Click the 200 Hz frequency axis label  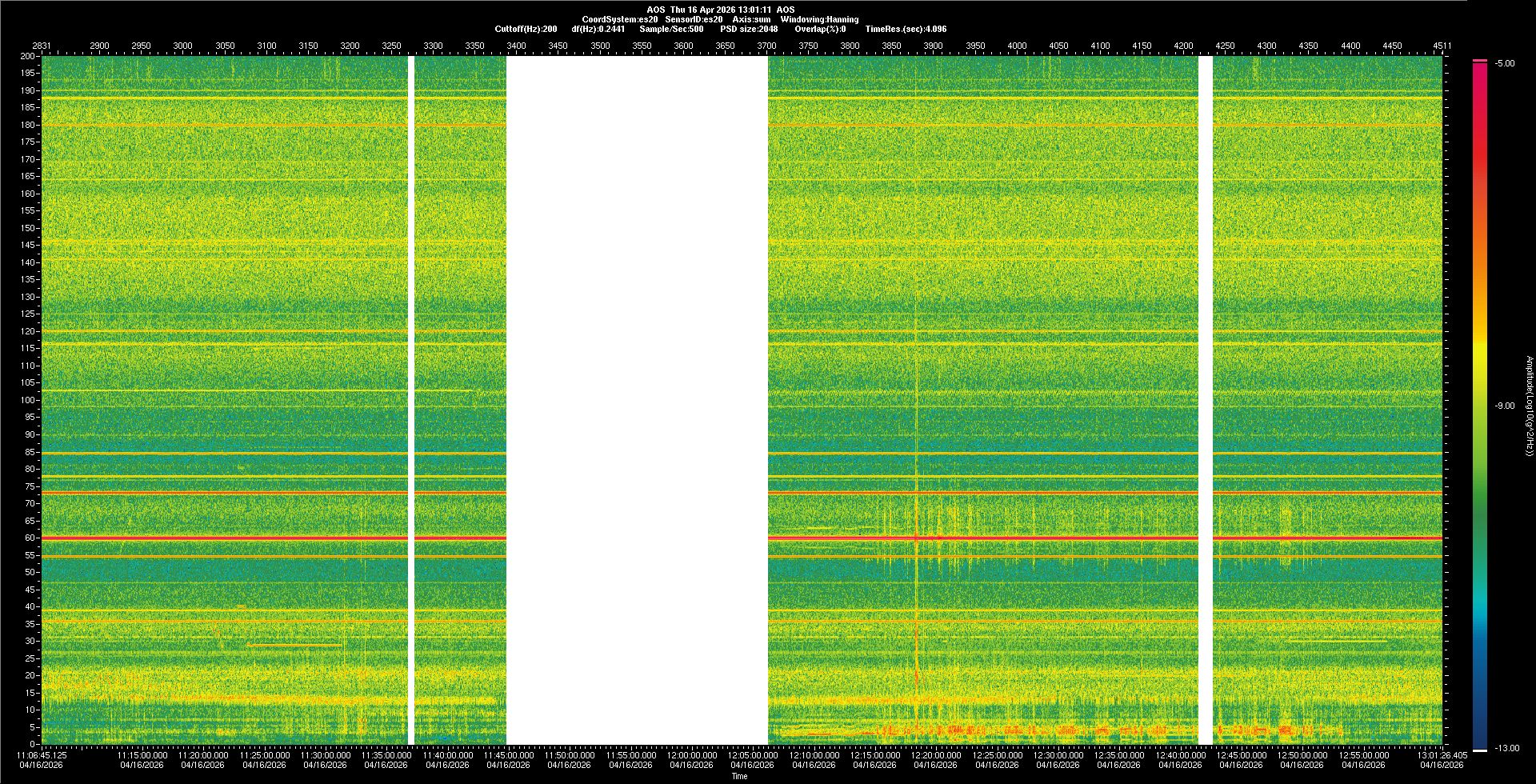27,56
